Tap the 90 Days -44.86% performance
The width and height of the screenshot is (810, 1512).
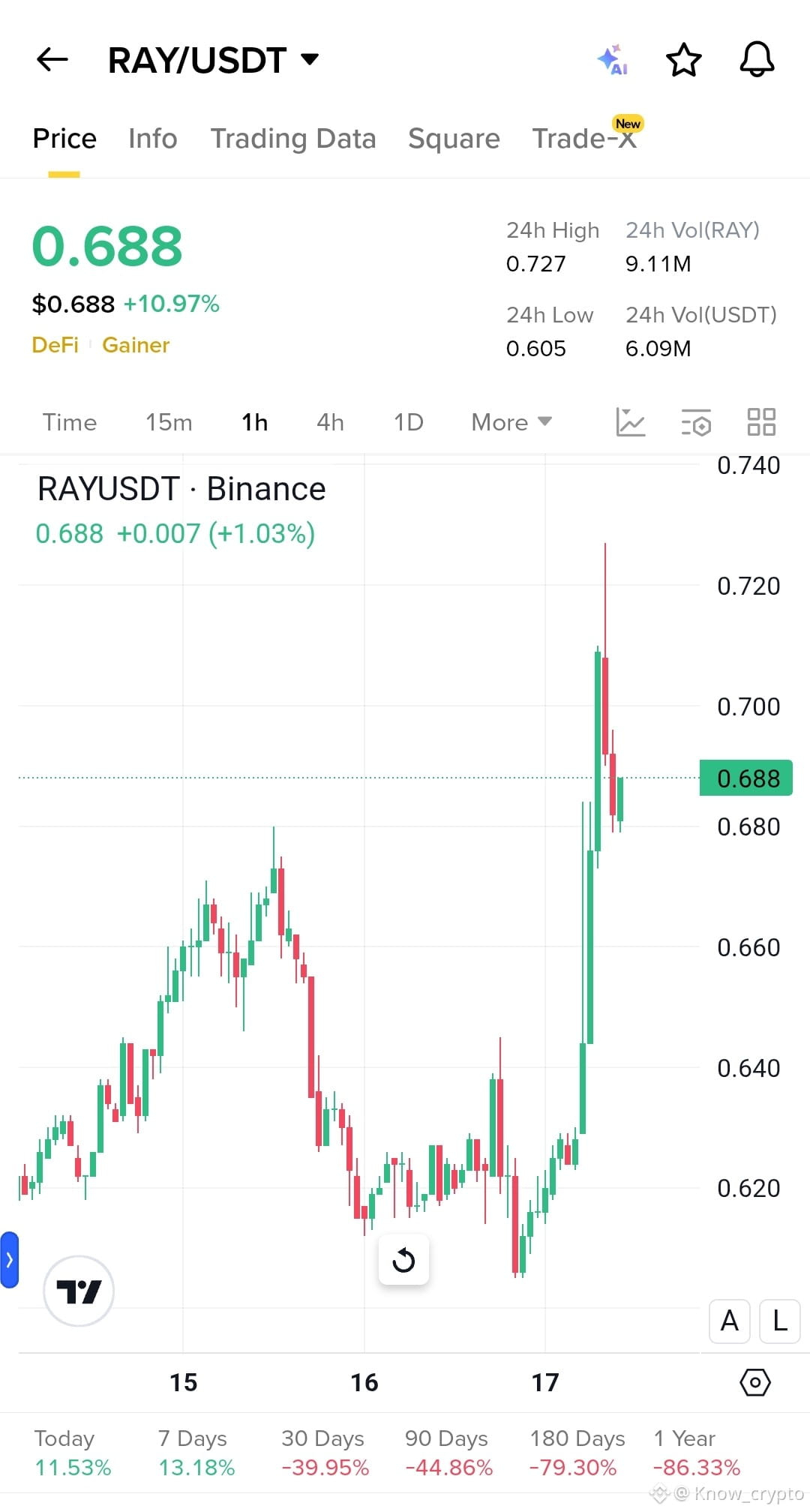click(448, 1453)
